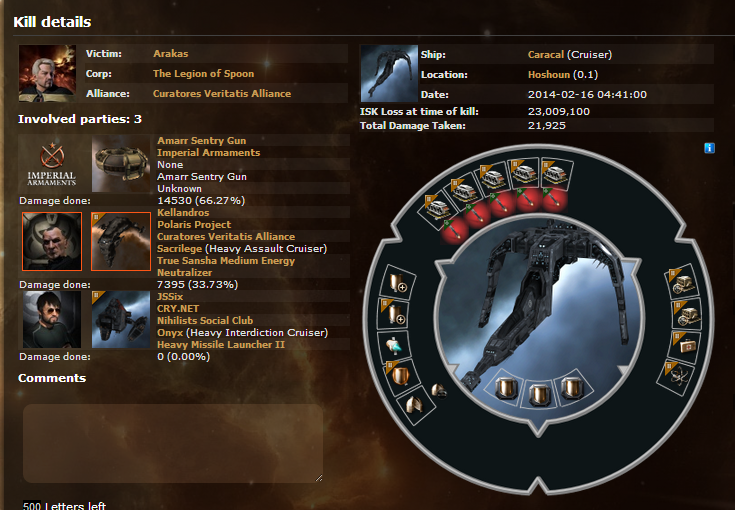Image resolution: width=735 pixels, height=510 pixels.
Task: Open the JSSix pilot link
Action: (170, 296)
